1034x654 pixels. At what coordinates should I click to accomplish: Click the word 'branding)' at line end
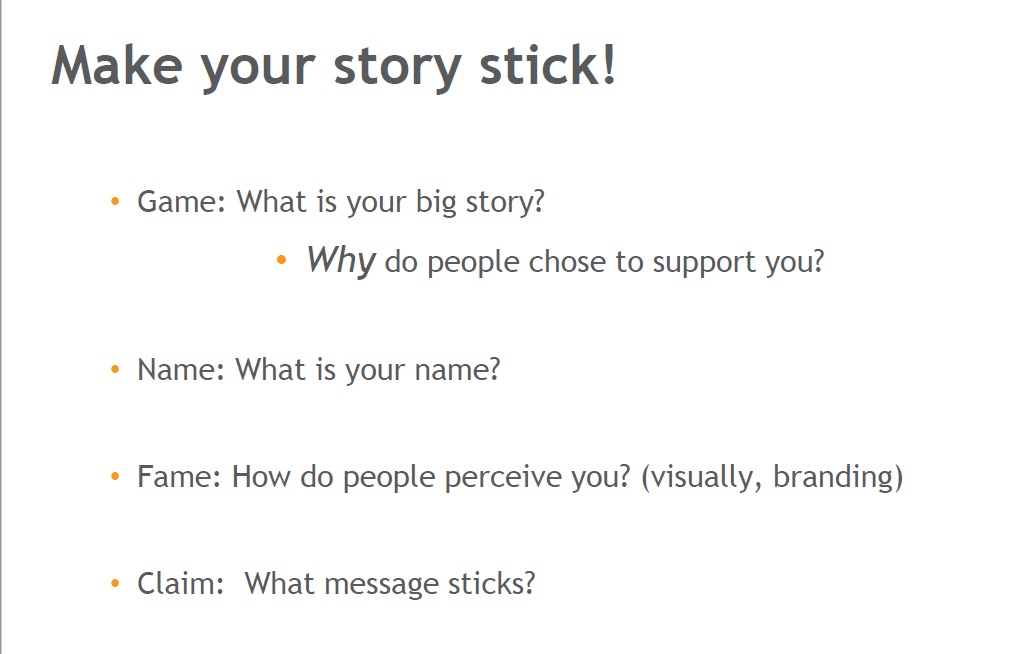pos(838,477)
